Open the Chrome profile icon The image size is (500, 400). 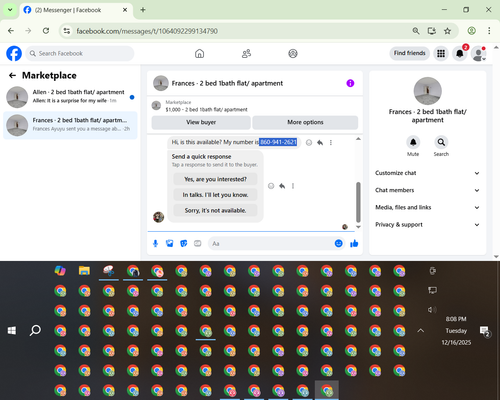471,31
